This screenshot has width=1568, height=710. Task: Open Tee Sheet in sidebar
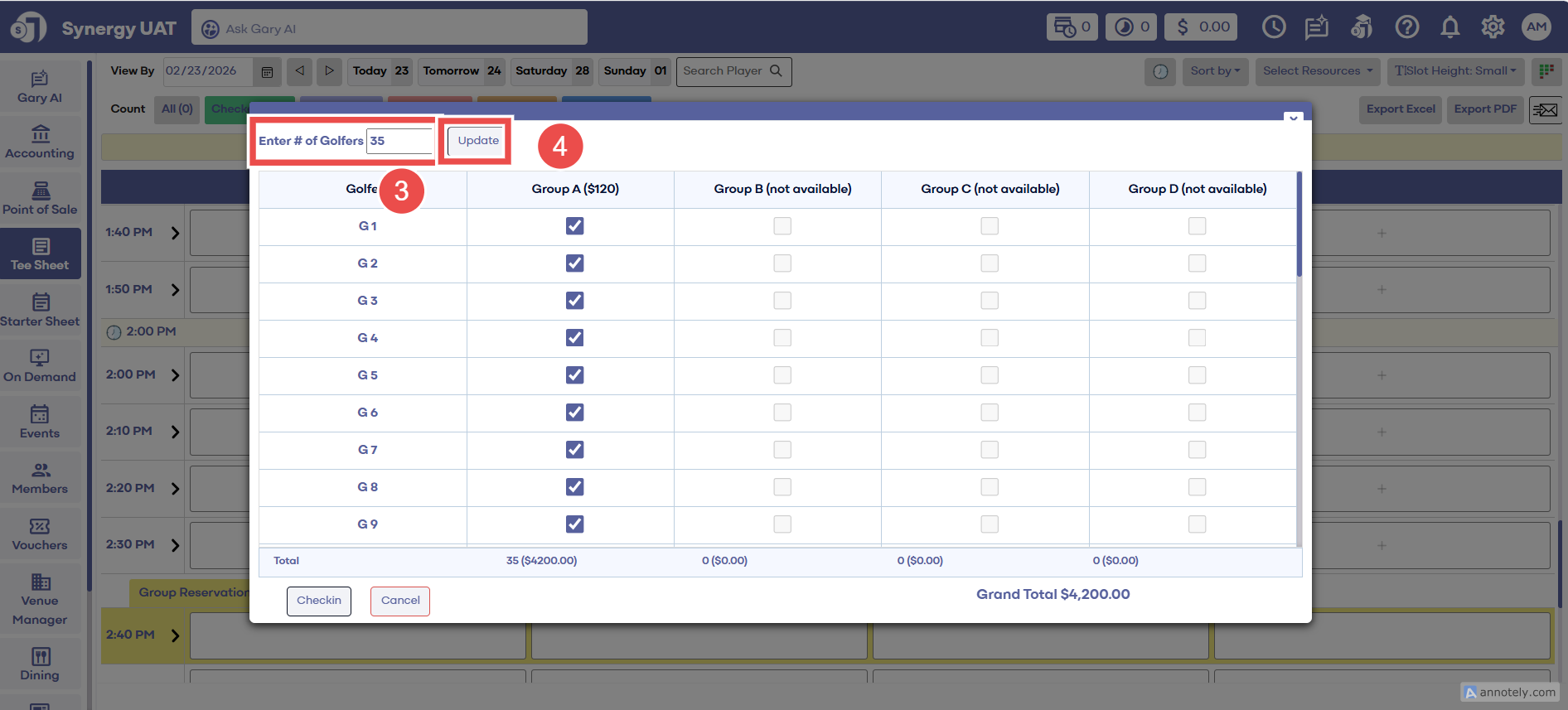click(40, 254)
